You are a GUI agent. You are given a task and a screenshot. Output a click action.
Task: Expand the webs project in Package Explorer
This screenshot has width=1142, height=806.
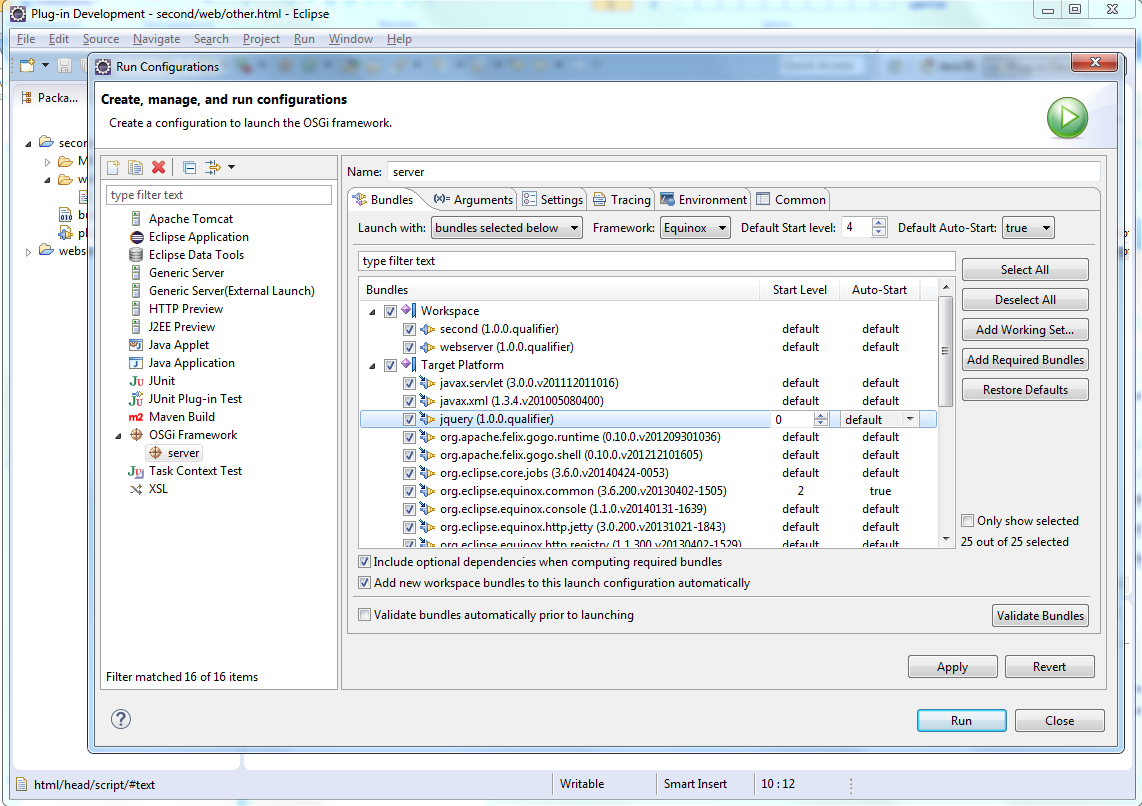pyautogui.click(x=28, y=252)
